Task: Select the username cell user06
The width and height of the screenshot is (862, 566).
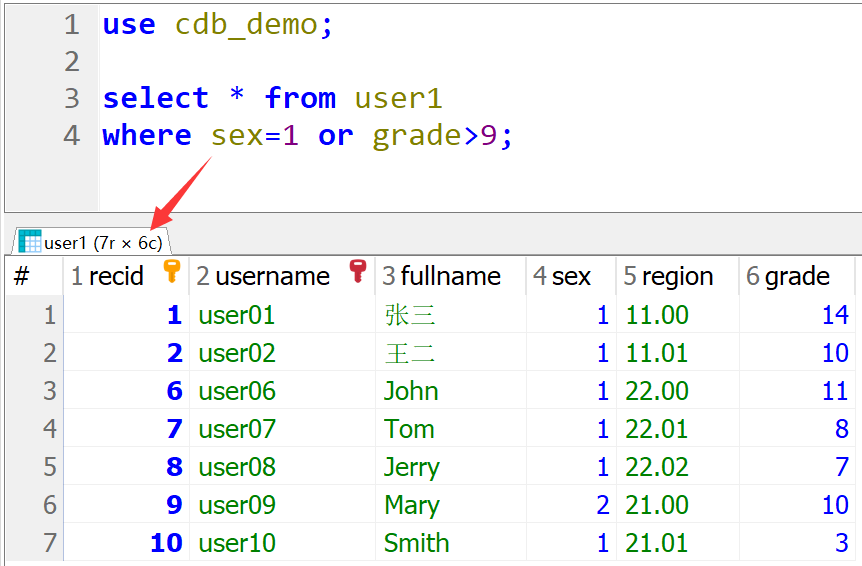Action: point(237,391)
